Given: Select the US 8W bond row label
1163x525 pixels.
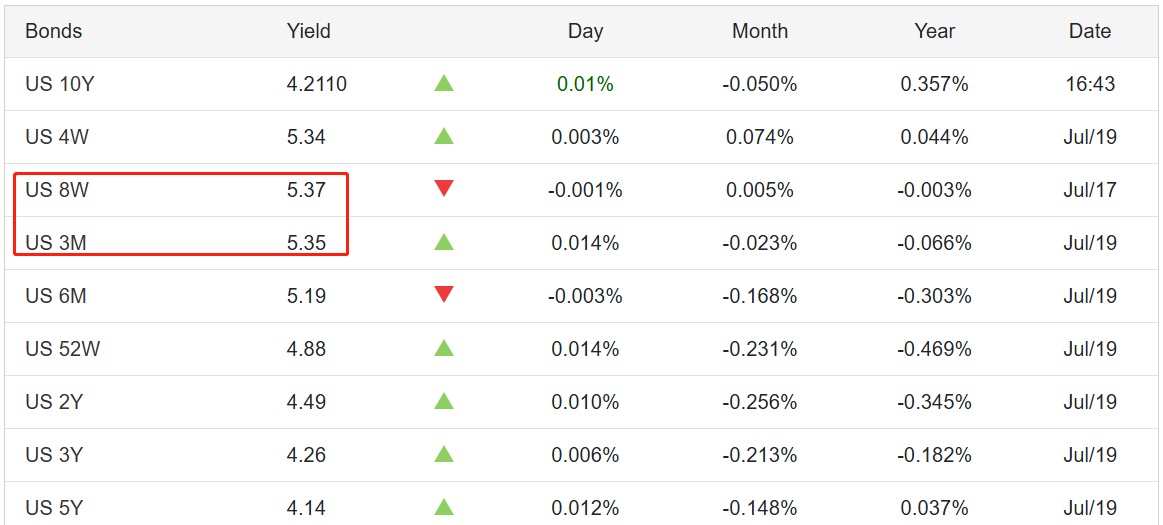Looking at the screenshot, I should click(x=56, y=190).
